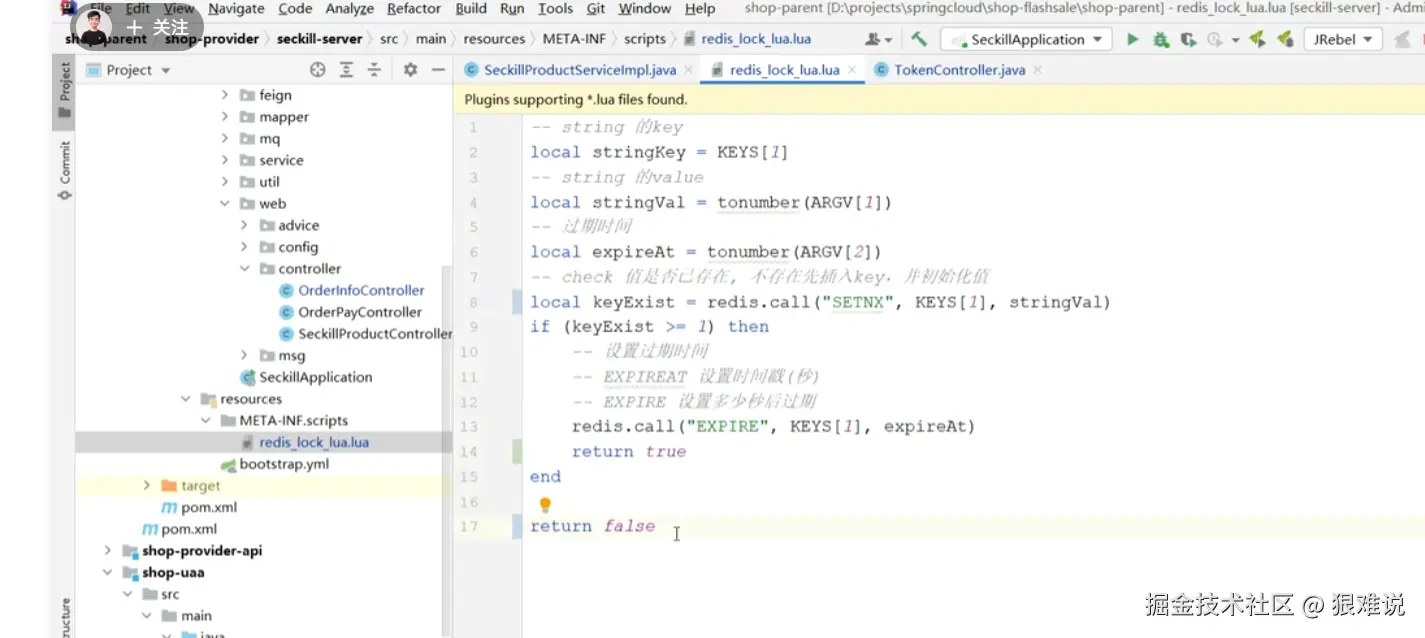This screenshot has height=638, width=1425.
Task: Close the SeckillProductServiceImpl.java tab
Action: pyautogui.click(x=689, y=70)
